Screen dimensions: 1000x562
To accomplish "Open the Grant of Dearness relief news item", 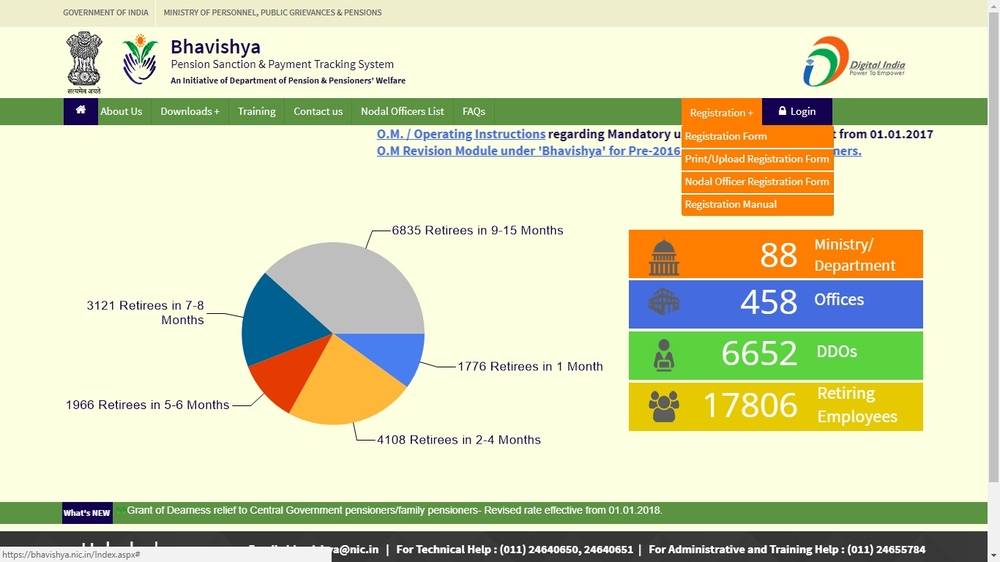I will coord(394,510).
